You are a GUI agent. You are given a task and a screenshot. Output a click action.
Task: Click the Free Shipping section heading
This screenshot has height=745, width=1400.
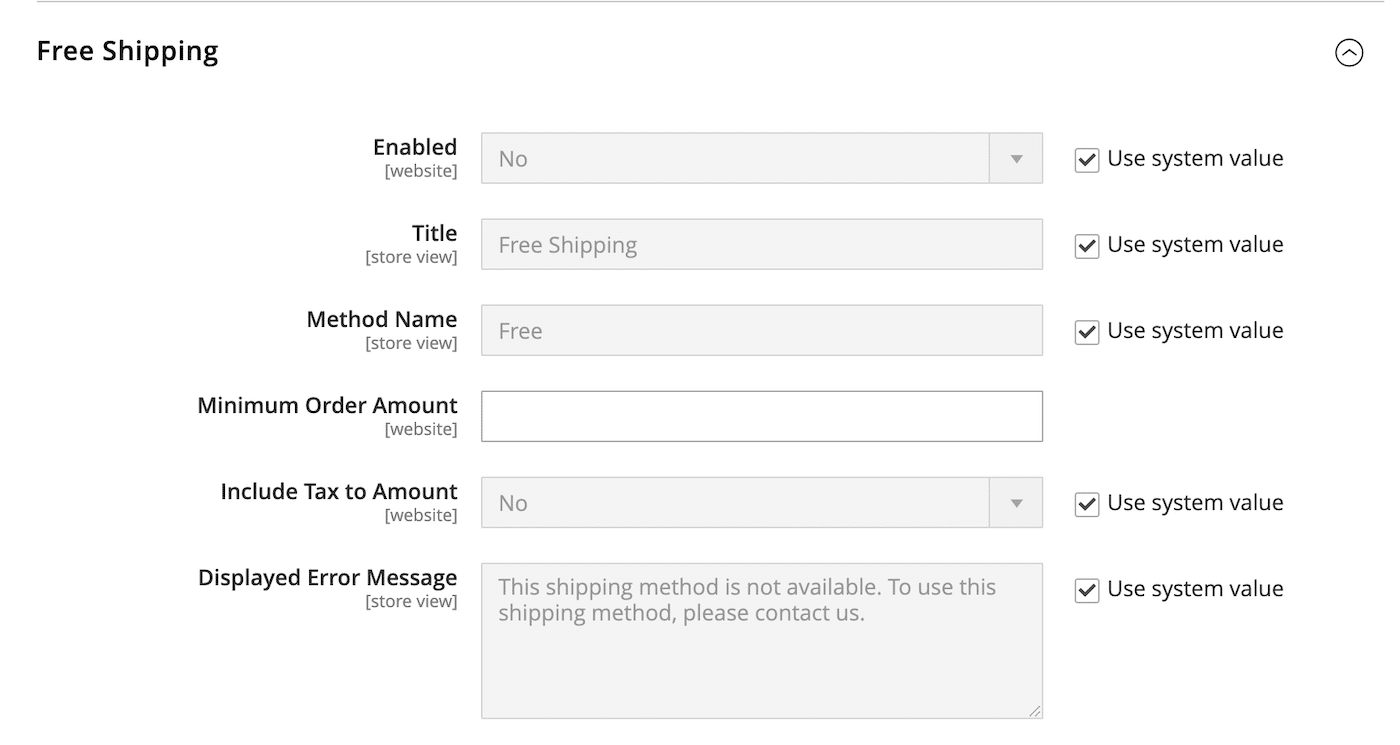pyautogui.click(x=127, y=50)
